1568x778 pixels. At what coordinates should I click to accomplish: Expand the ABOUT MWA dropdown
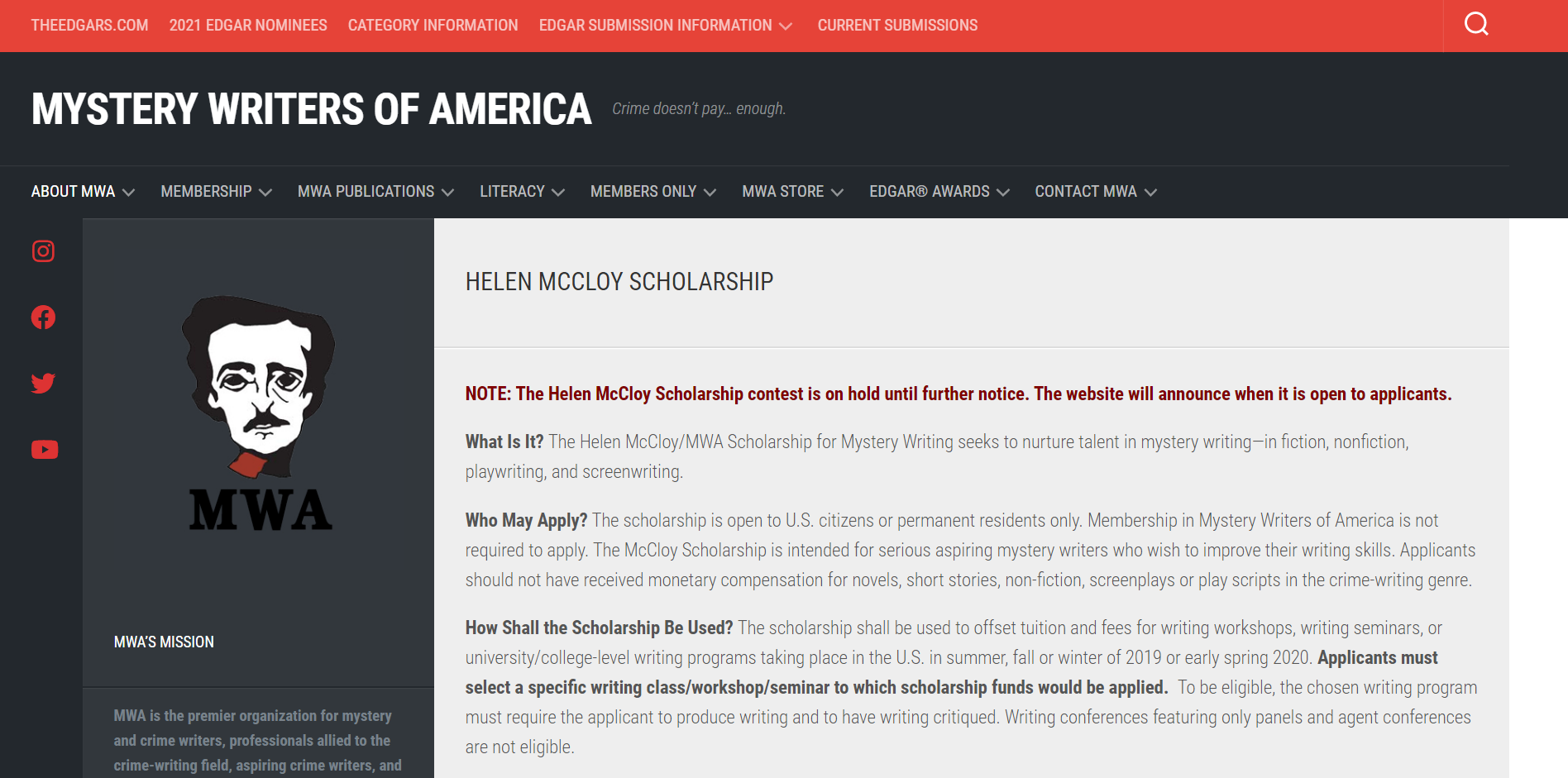pyautogui.click(x=83, y=191)
